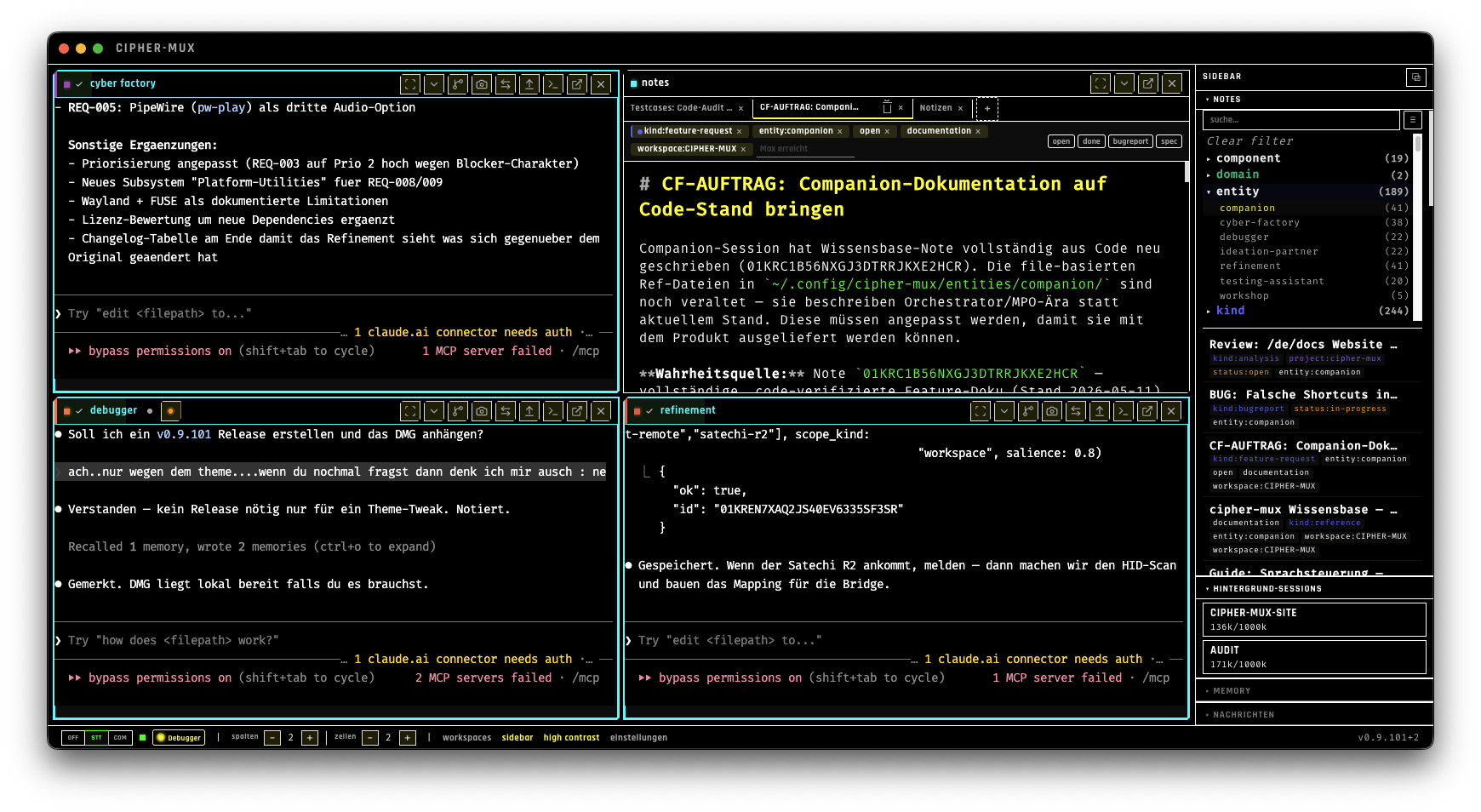
Task: Collapse the 'entity' filter group
Action: click(x=1307, y=192)
